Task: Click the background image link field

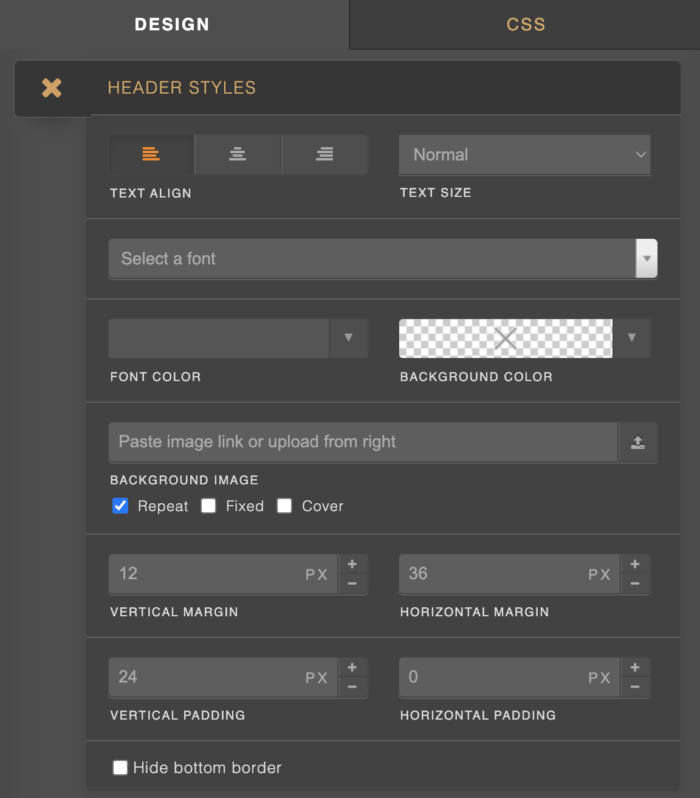Action: 362,442
